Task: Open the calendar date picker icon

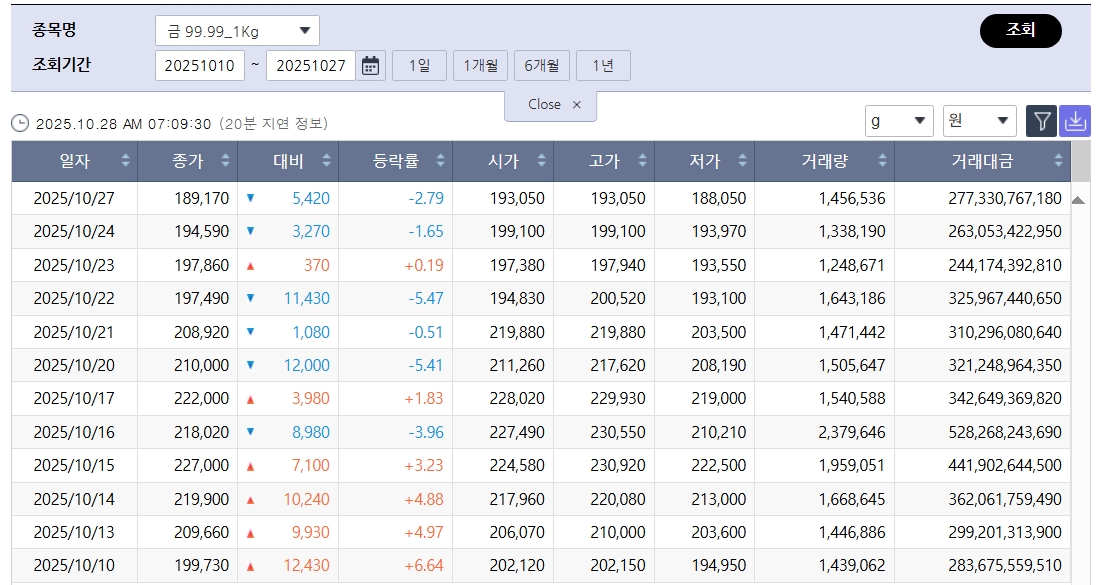Action: (370, 64)
